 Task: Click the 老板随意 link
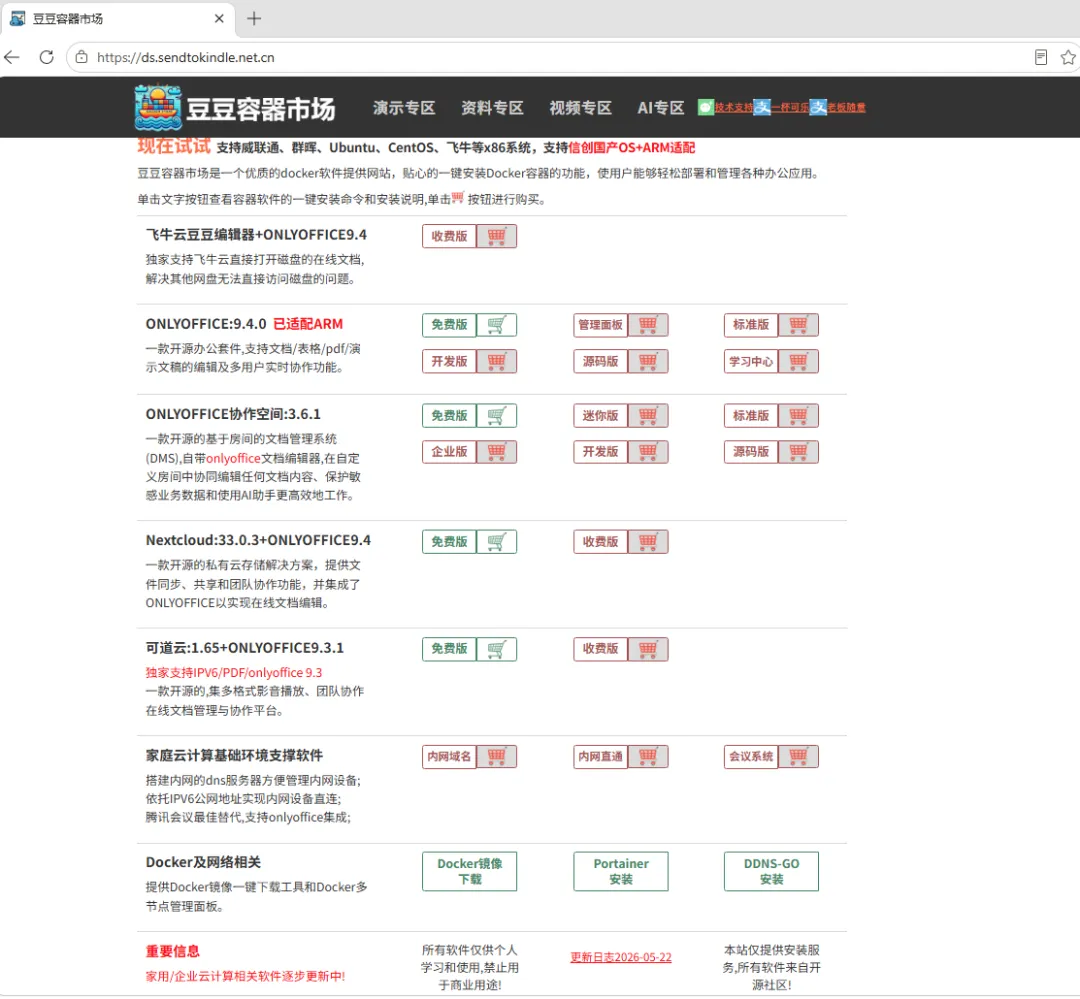point(847,107)
